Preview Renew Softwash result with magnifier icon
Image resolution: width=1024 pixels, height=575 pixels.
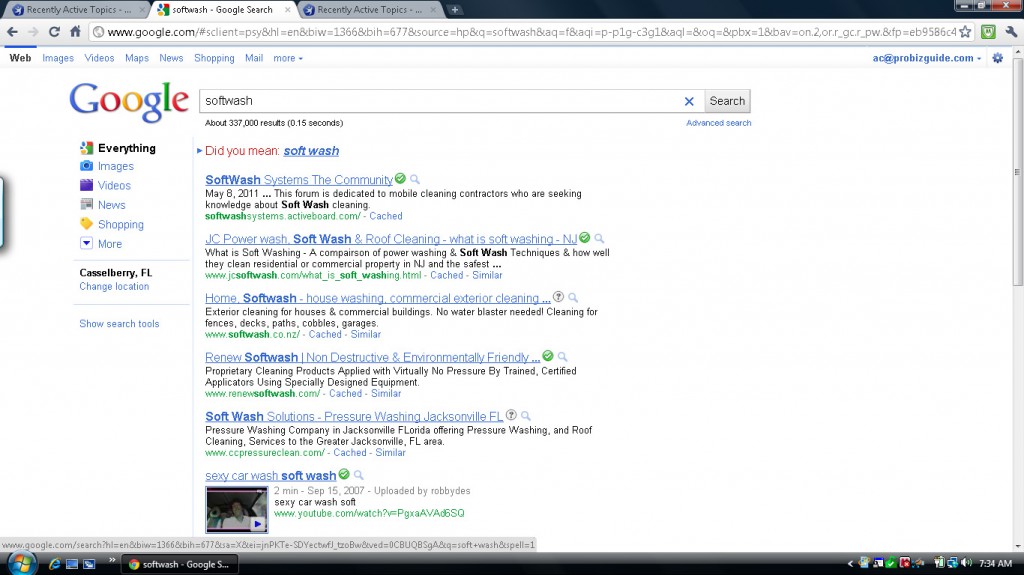pos(562,357)
